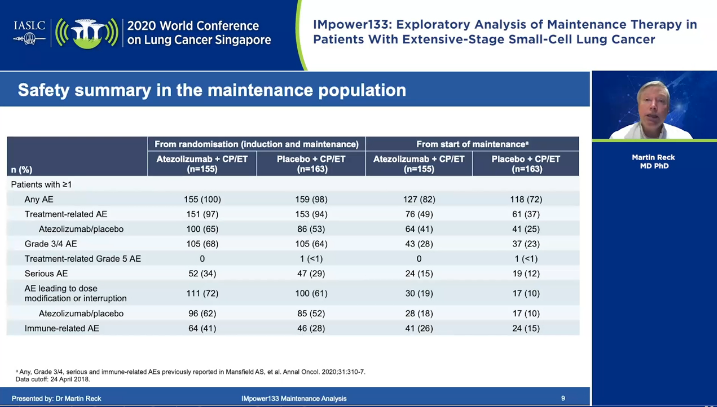The image size is (717, 407).
Task: Select 'Placebo + CP/ET' header under From randomisation
Action: coord(311,164)
